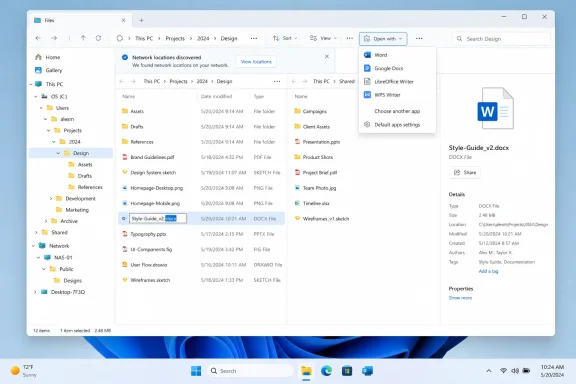Sort by the Date modified column header

tap(216, 96)
